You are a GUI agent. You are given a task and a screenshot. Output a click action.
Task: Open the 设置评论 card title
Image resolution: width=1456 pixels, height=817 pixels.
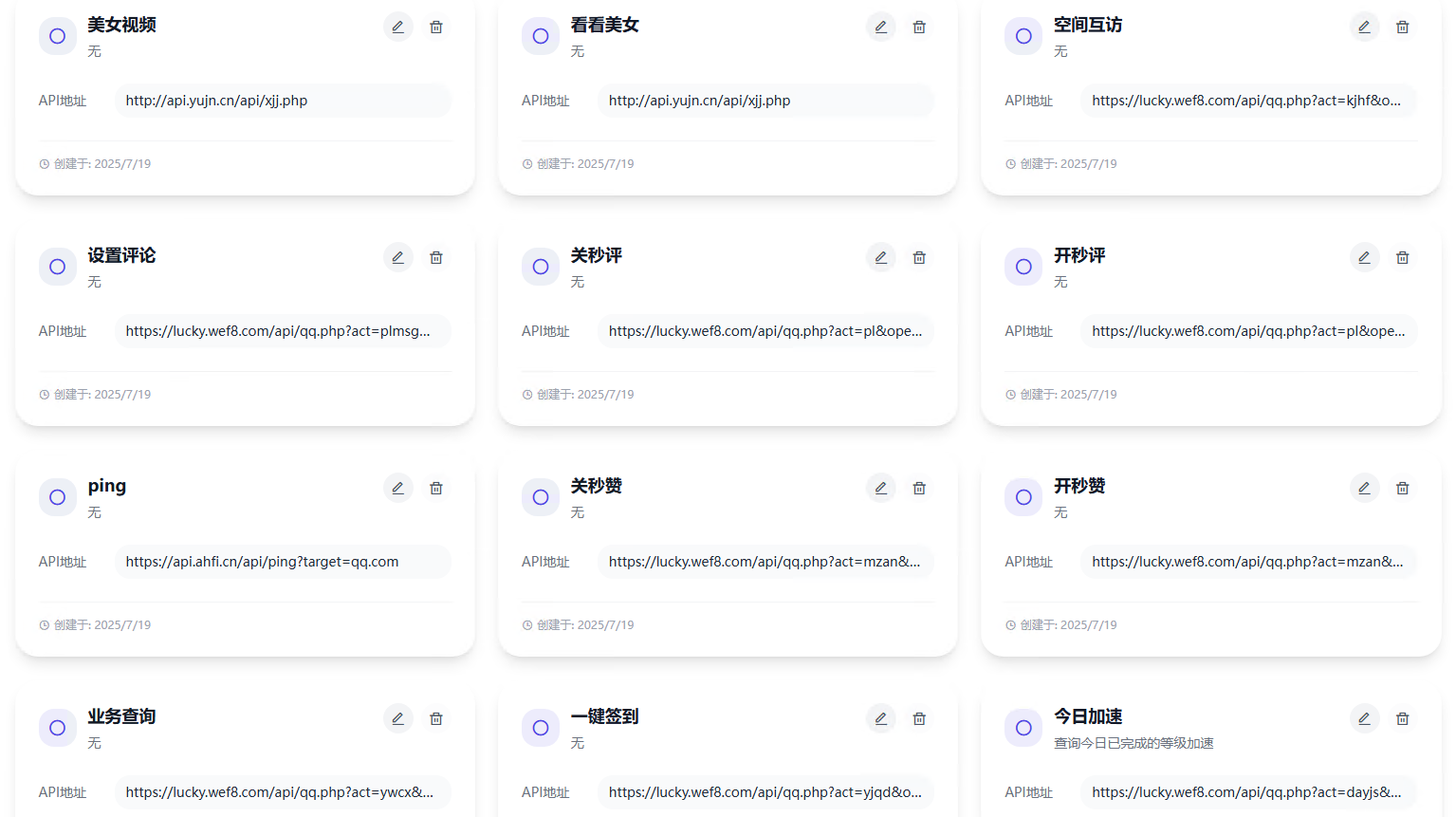click(x=121, y=255)
